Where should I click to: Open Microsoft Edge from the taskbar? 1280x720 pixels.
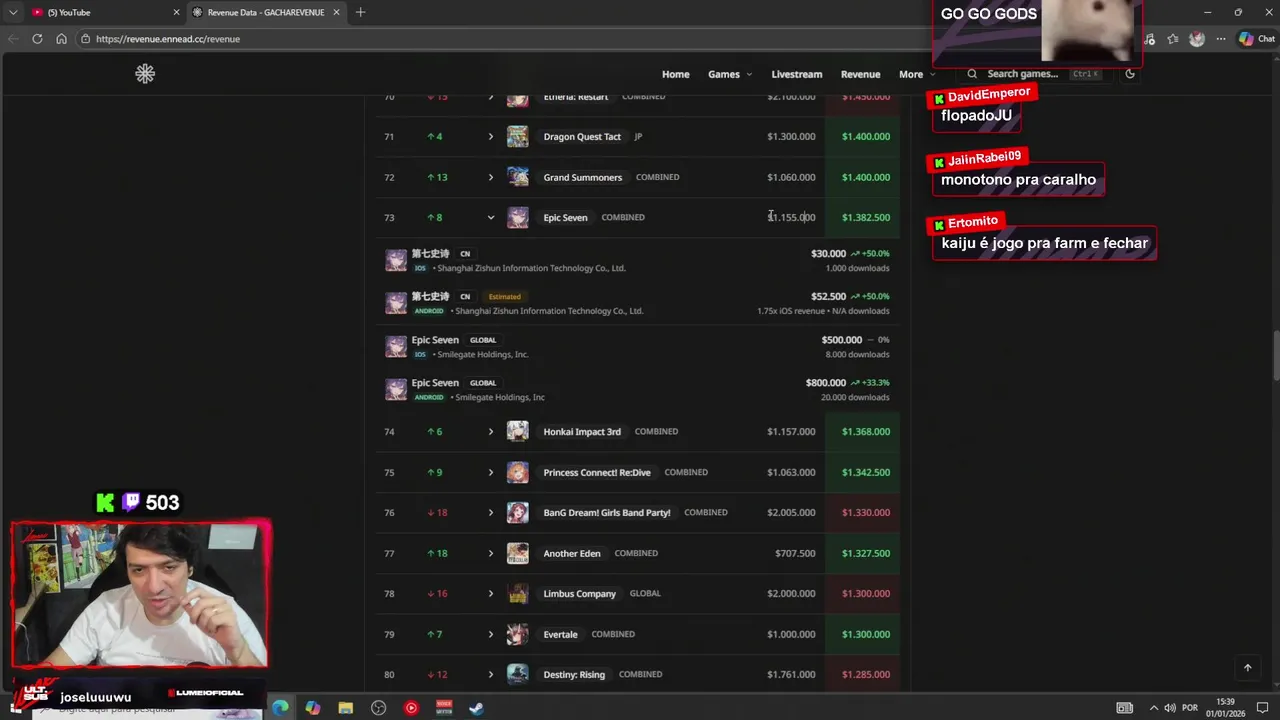pos(280,708)
